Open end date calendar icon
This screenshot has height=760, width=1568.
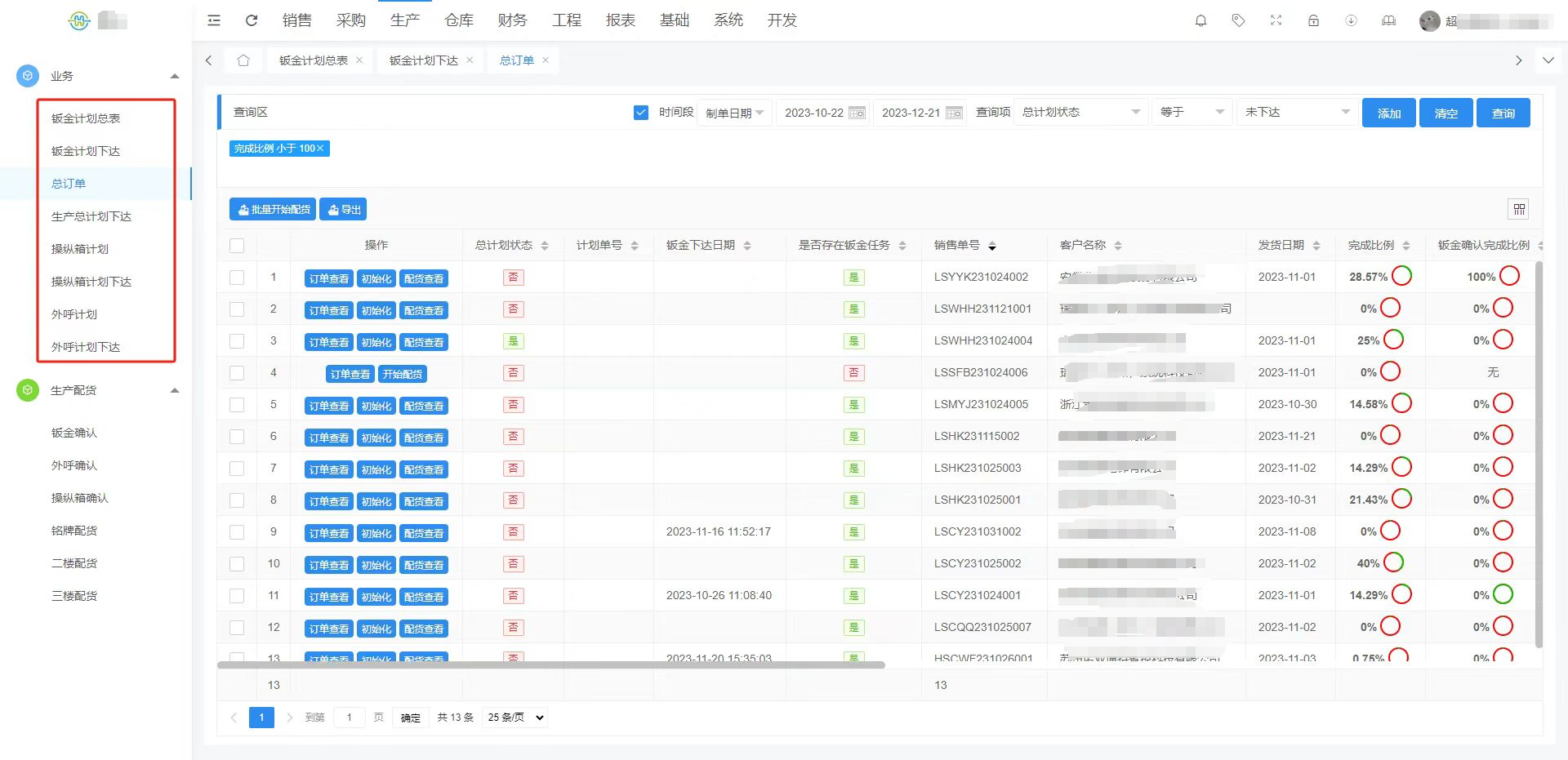click(954, 113)
